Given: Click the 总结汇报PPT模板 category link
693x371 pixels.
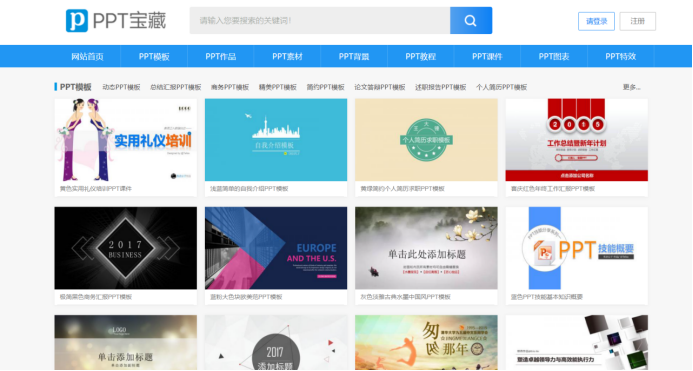Looking at the screenshot, I should (x=175, y=87).
